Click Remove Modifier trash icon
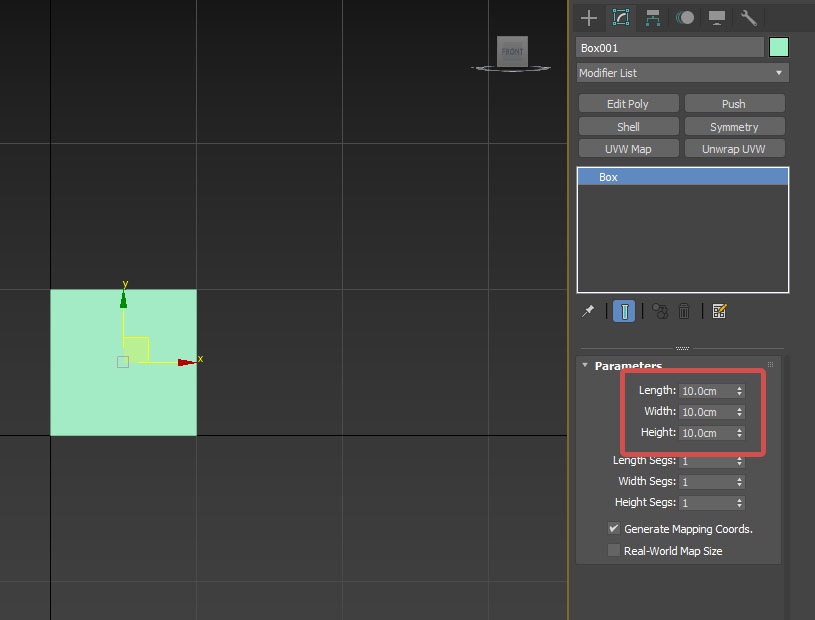 pos(683,311)
